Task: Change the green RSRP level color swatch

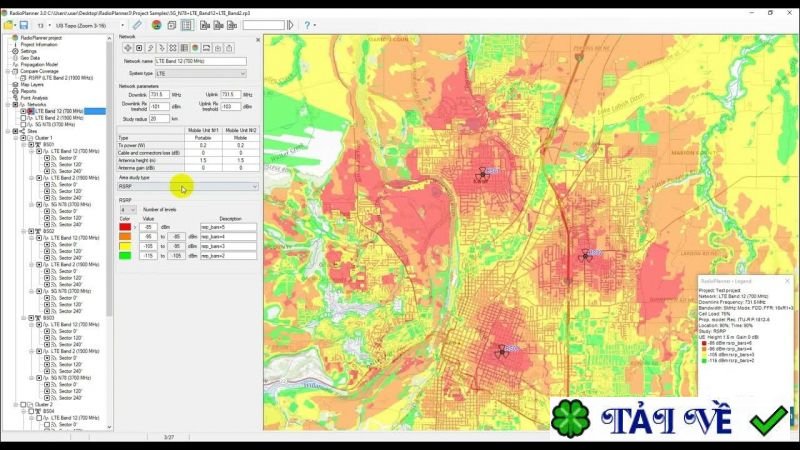Action: (125, 256)
